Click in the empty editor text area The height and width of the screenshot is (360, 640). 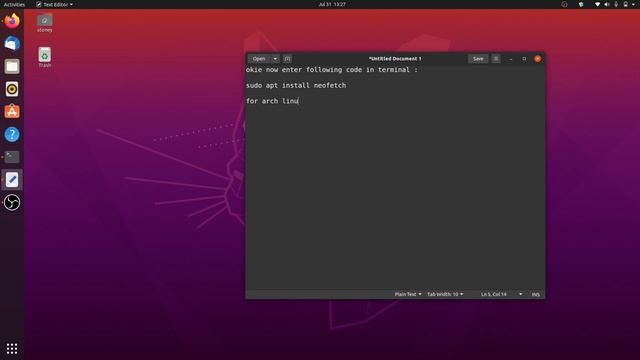pyautogui.click(x=395, y=196)
